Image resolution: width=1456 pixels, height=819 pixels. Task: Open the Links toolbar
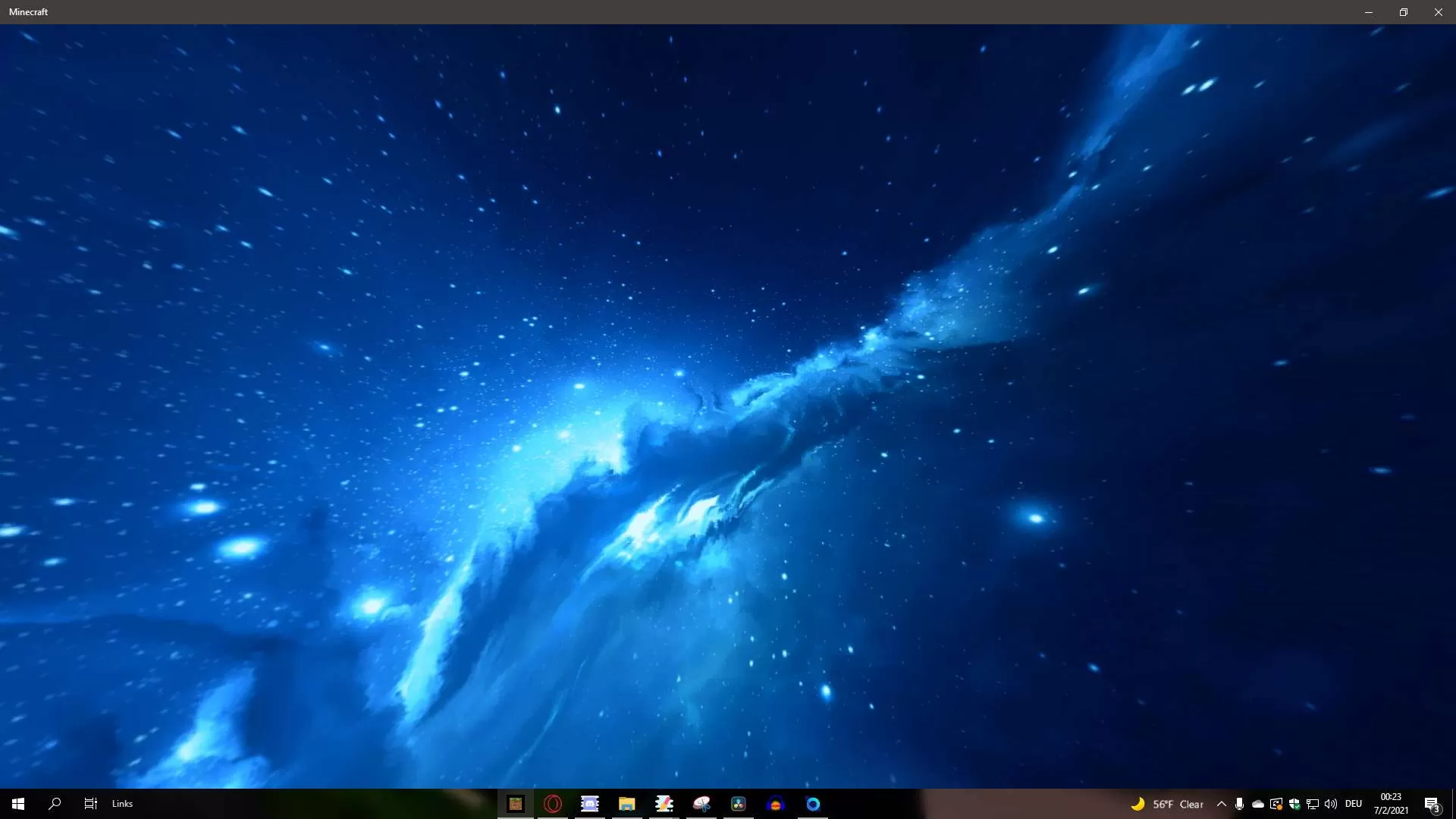(x=122, y=804)
